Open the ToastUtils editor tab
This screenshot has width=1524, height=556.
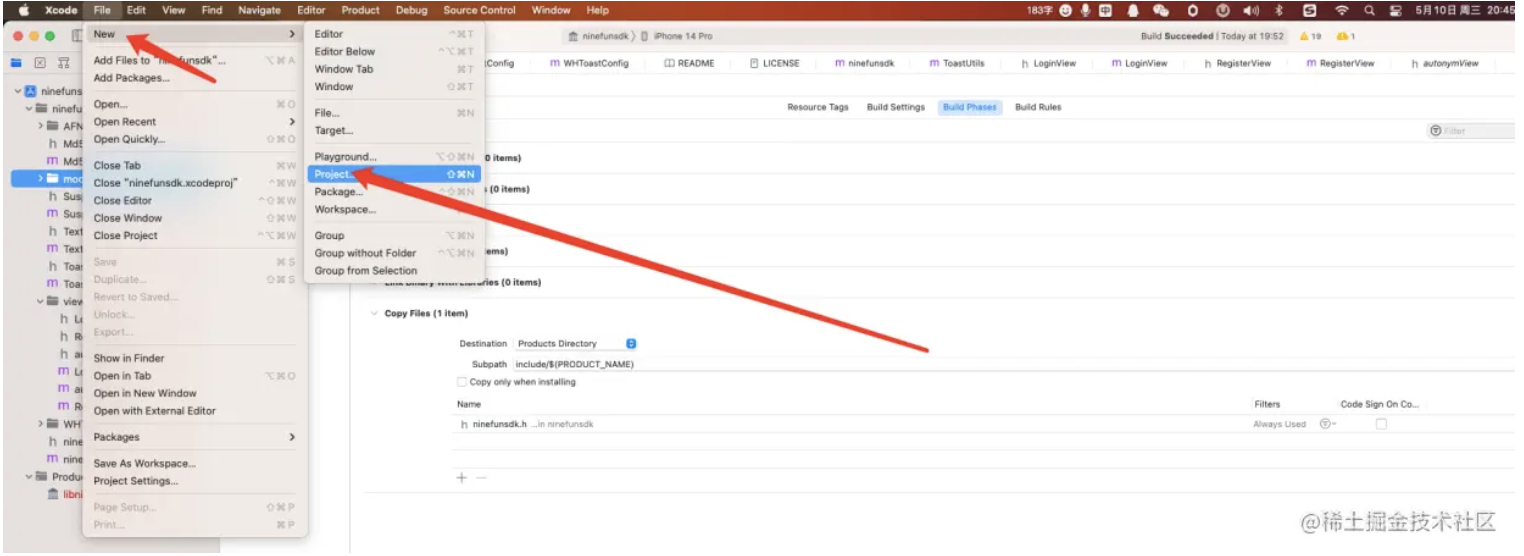pyautogui.click(x=956, y=63)
